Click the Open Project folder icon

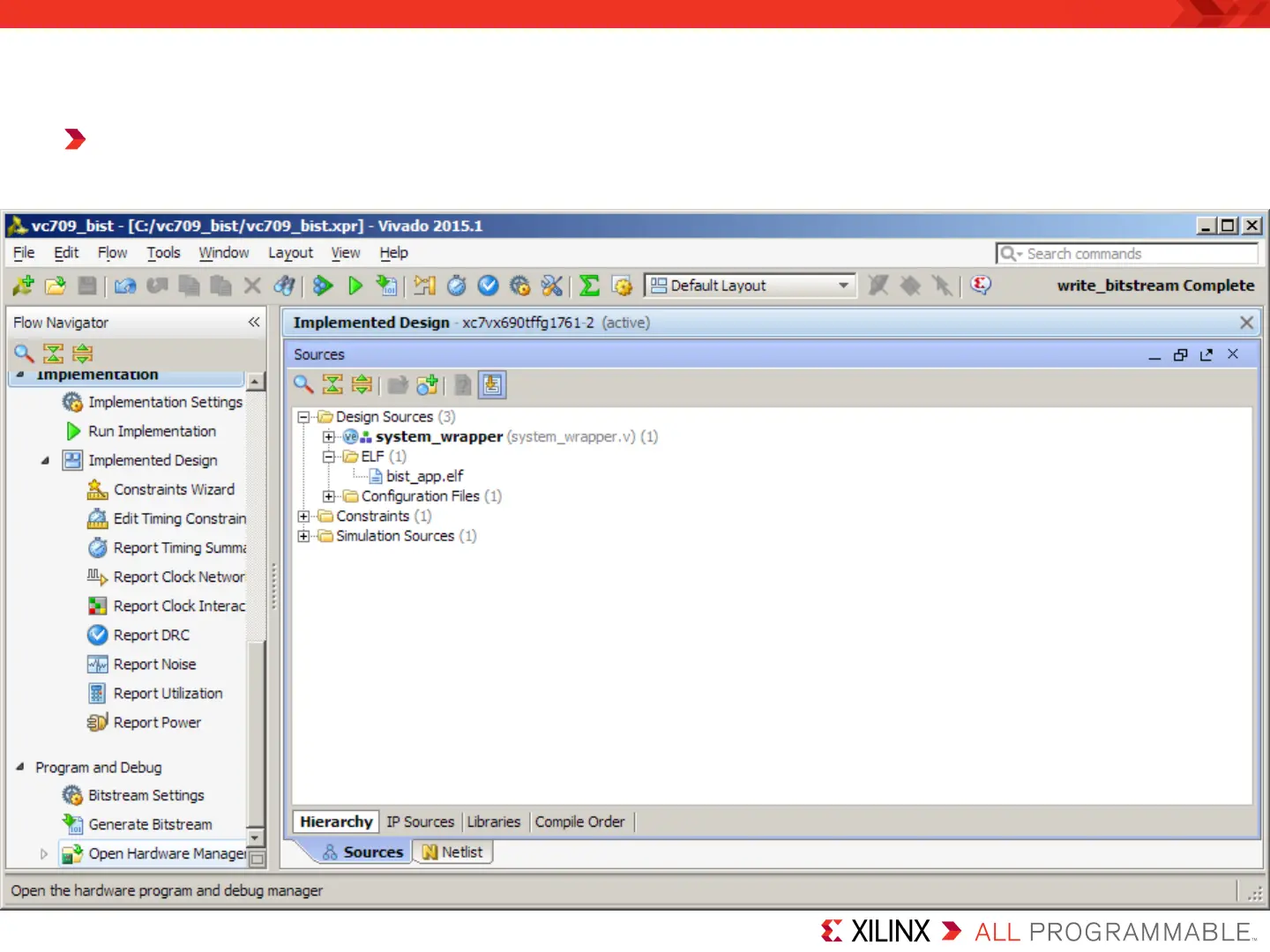click(56, 286)
